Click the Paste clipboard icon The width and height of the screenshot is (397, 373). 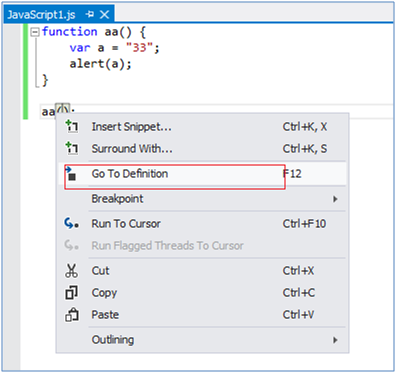point(72,315)
